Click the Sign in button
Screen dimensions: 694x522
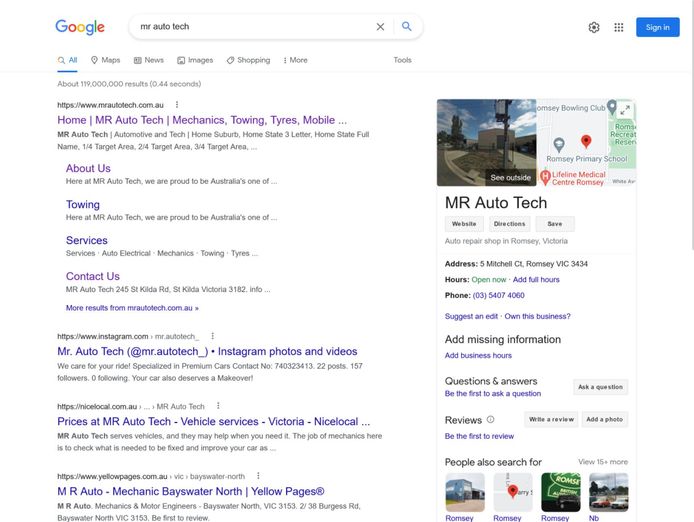[658, 27]
